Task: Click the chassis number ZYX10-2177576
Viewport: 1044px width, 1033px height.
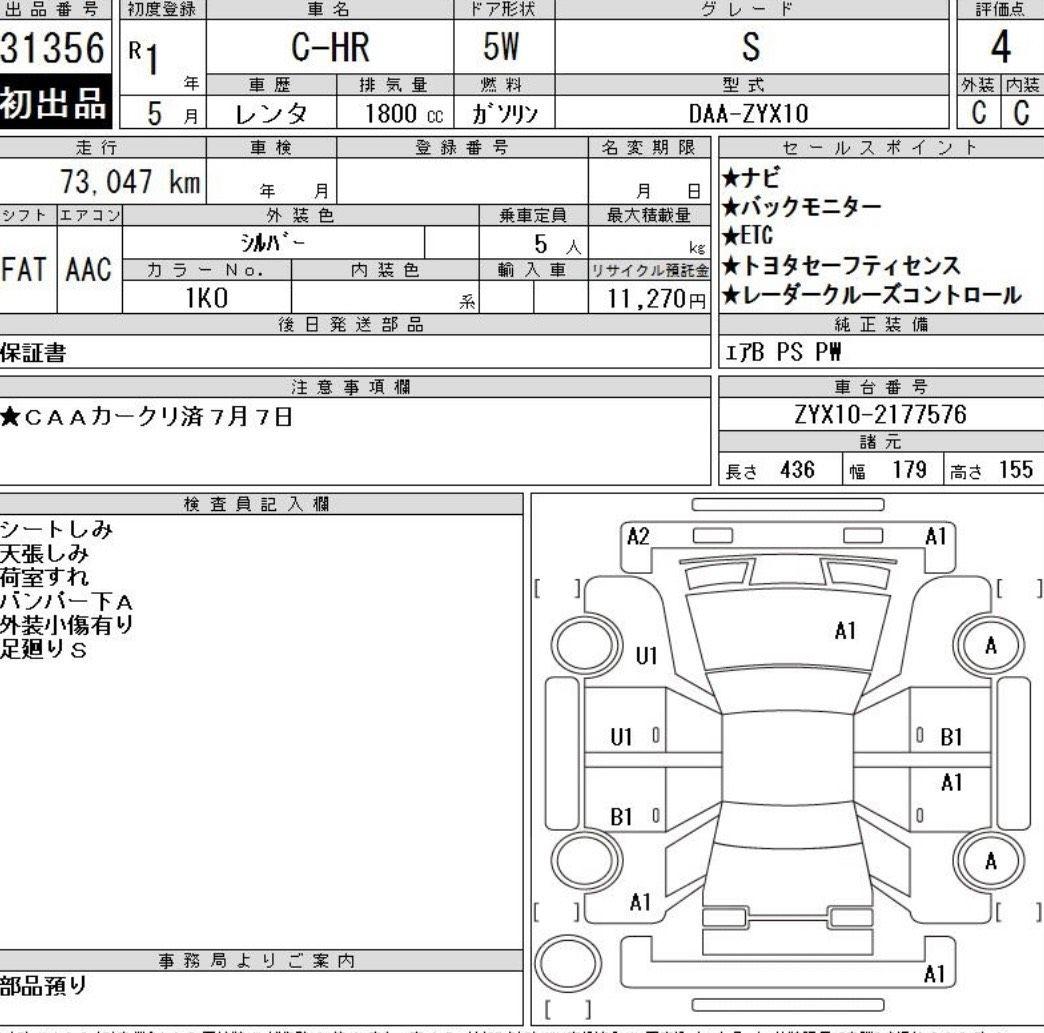Action: tap(880, 415)
